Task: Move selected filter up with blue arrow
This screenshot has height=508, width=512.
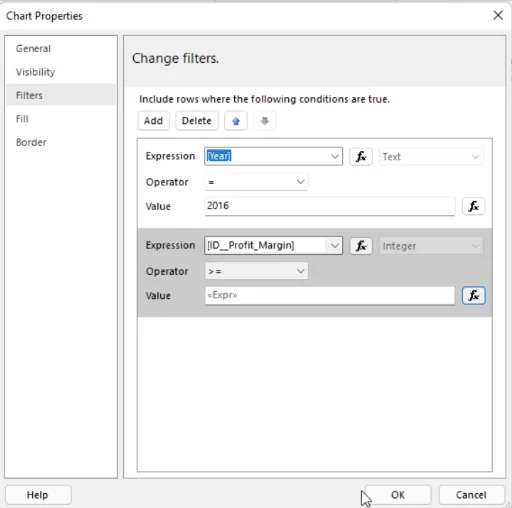Action: pos(236,121)
